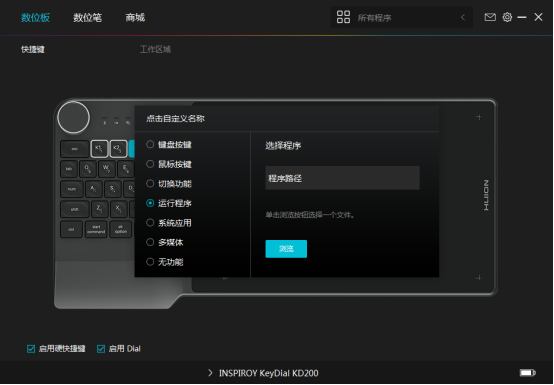Select the S key on the keydial
The image size is (554, 385).
click(x=113, y=189)
